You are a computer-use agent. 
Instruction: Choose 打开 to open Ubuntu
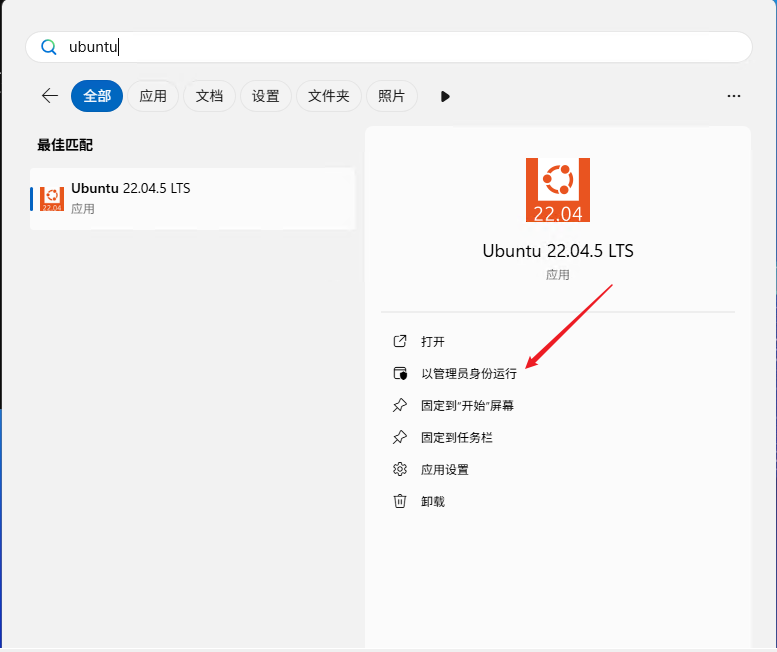(x=433, y=341)
